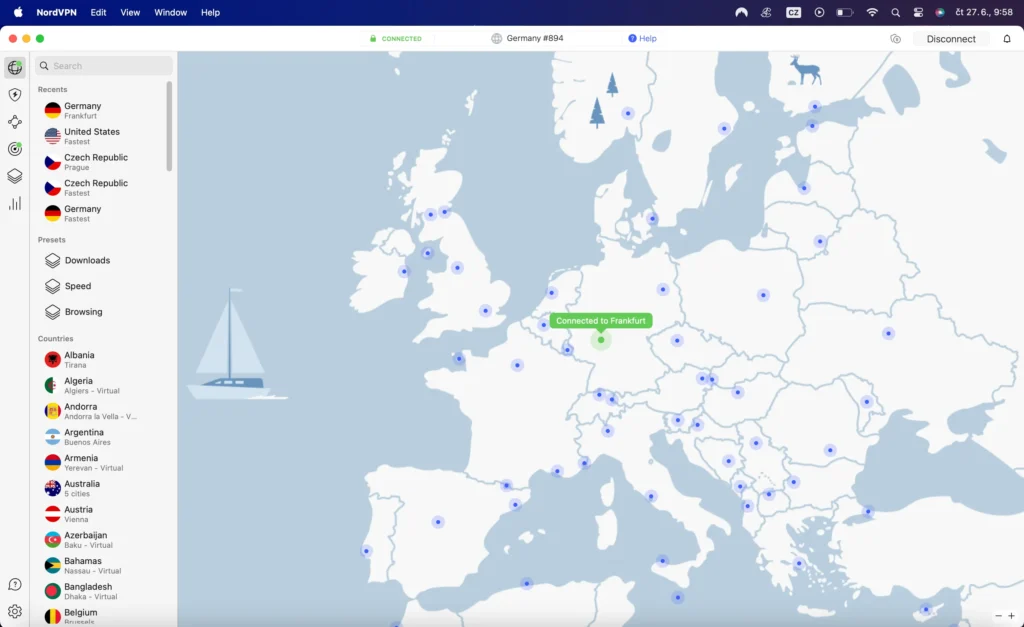Open Threat Protection shield icon in sidebar
This screenshot has height=627, width=1024.
click(x=14, y=95)
